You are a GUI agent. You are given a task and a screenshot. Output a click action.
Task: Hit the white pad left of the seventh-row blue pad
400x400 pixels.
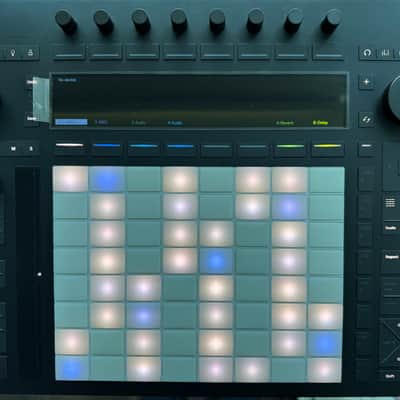(289, 343)
